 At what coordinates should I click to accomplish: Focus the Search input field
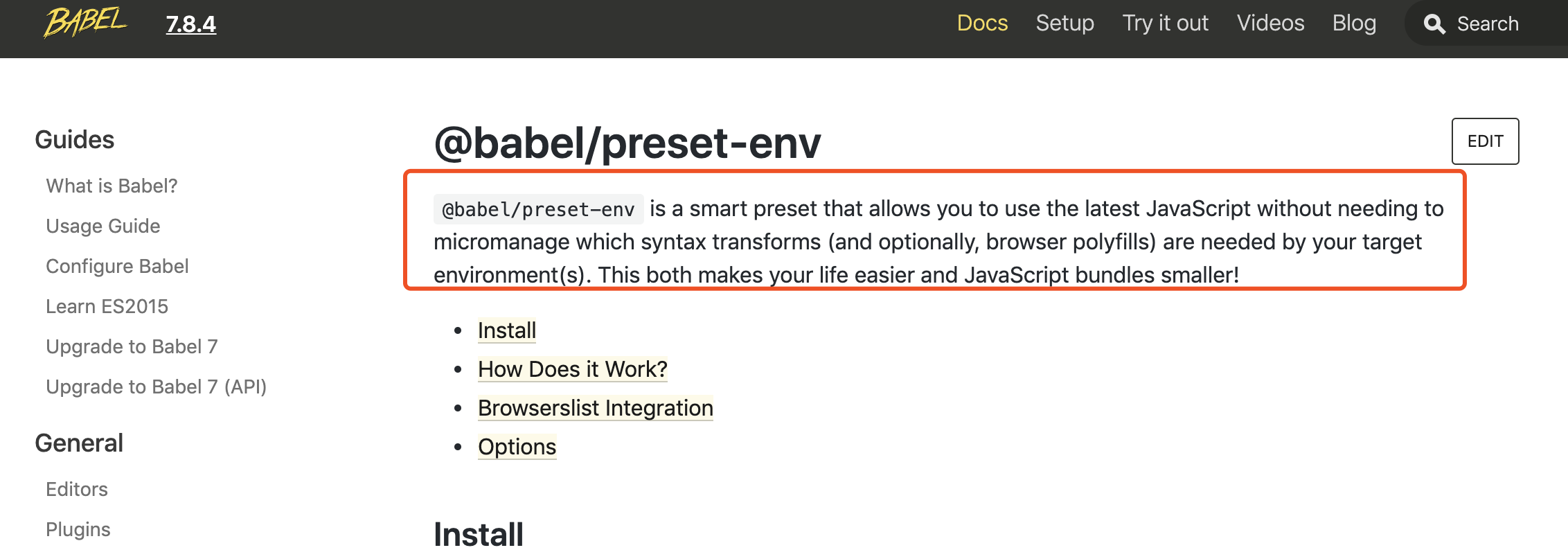[x=1496, y=24]
